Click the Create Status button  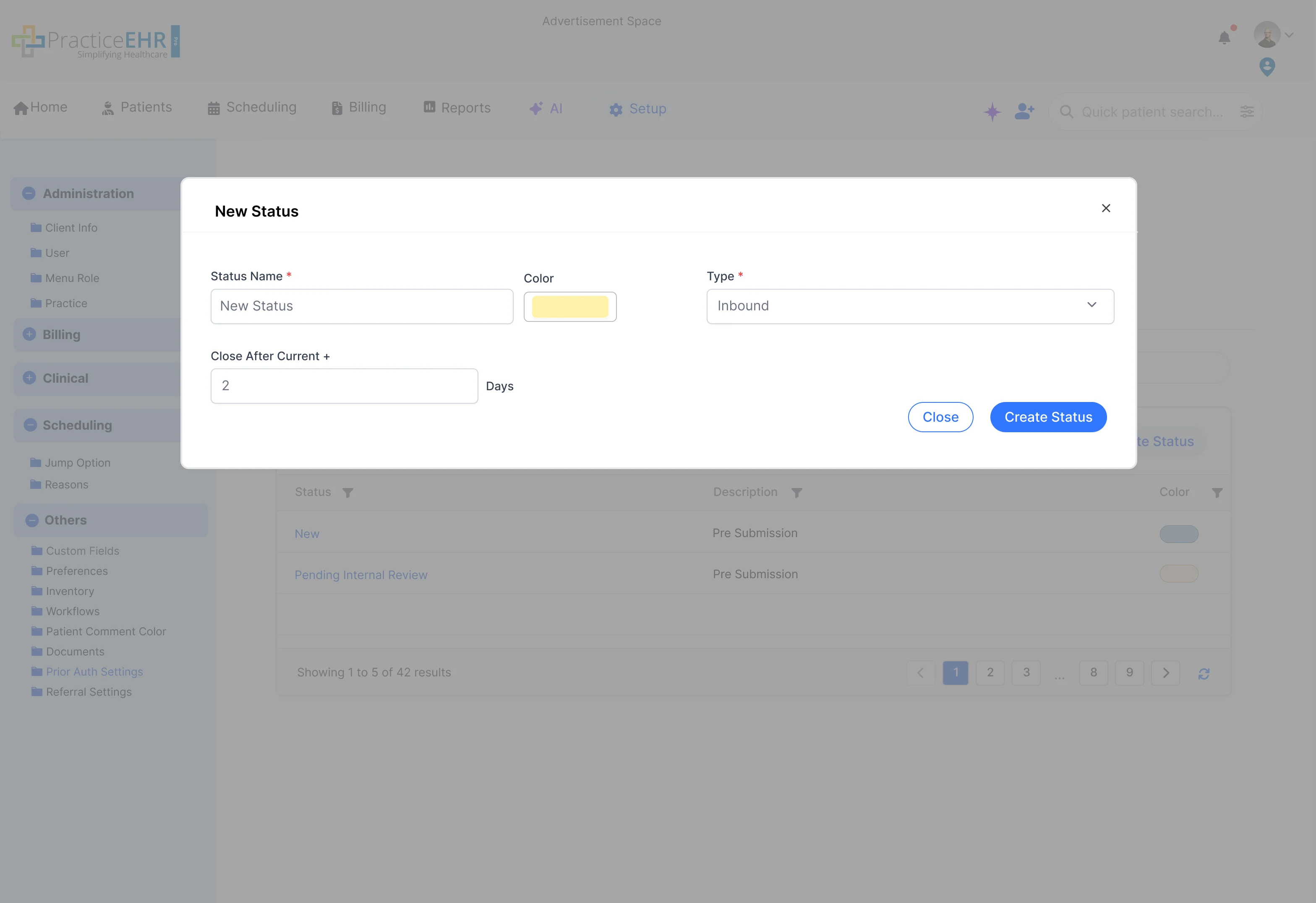1047,417
